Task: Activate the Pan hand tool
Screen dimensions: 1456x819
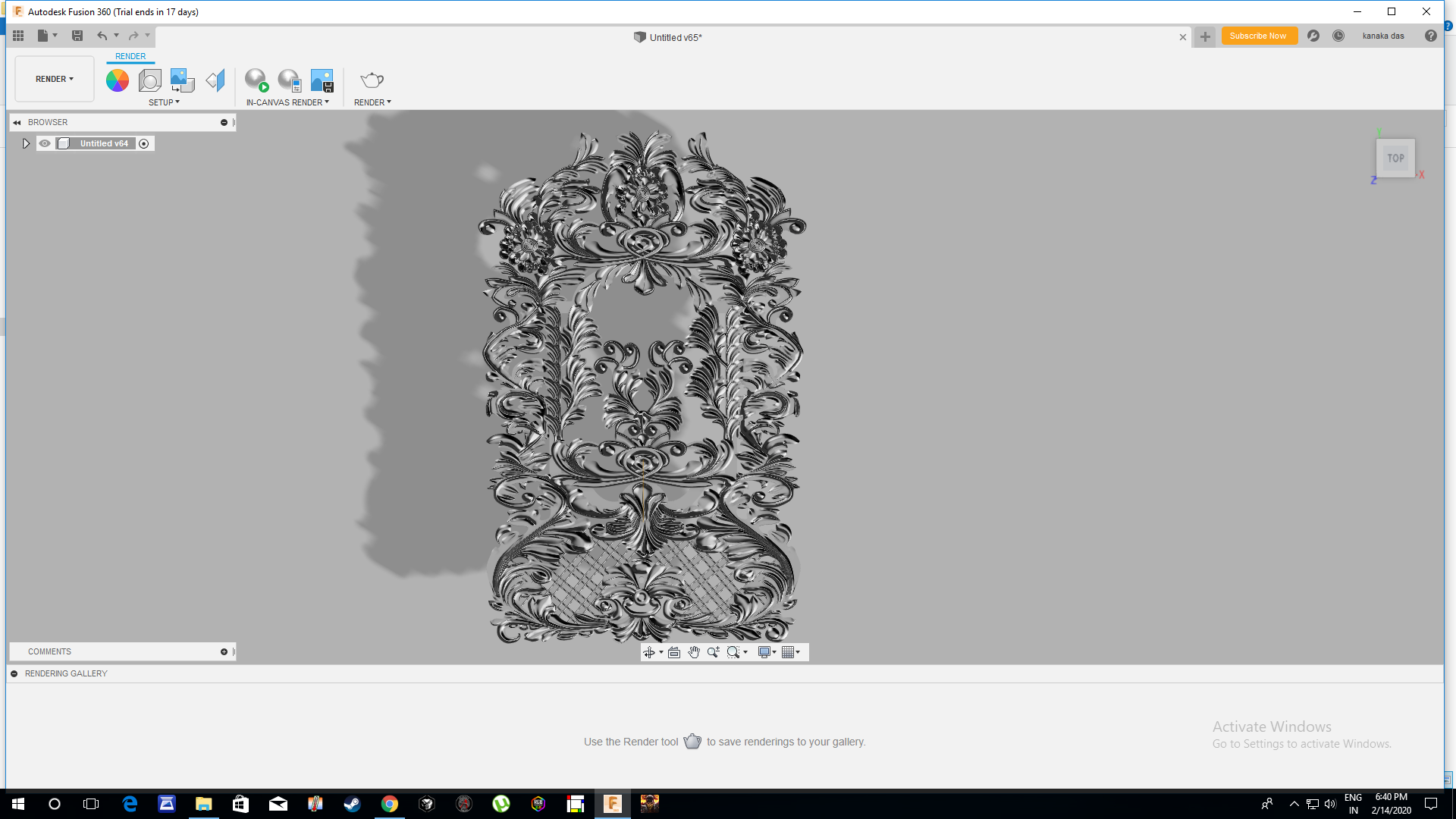Action: tap(693, 651)
